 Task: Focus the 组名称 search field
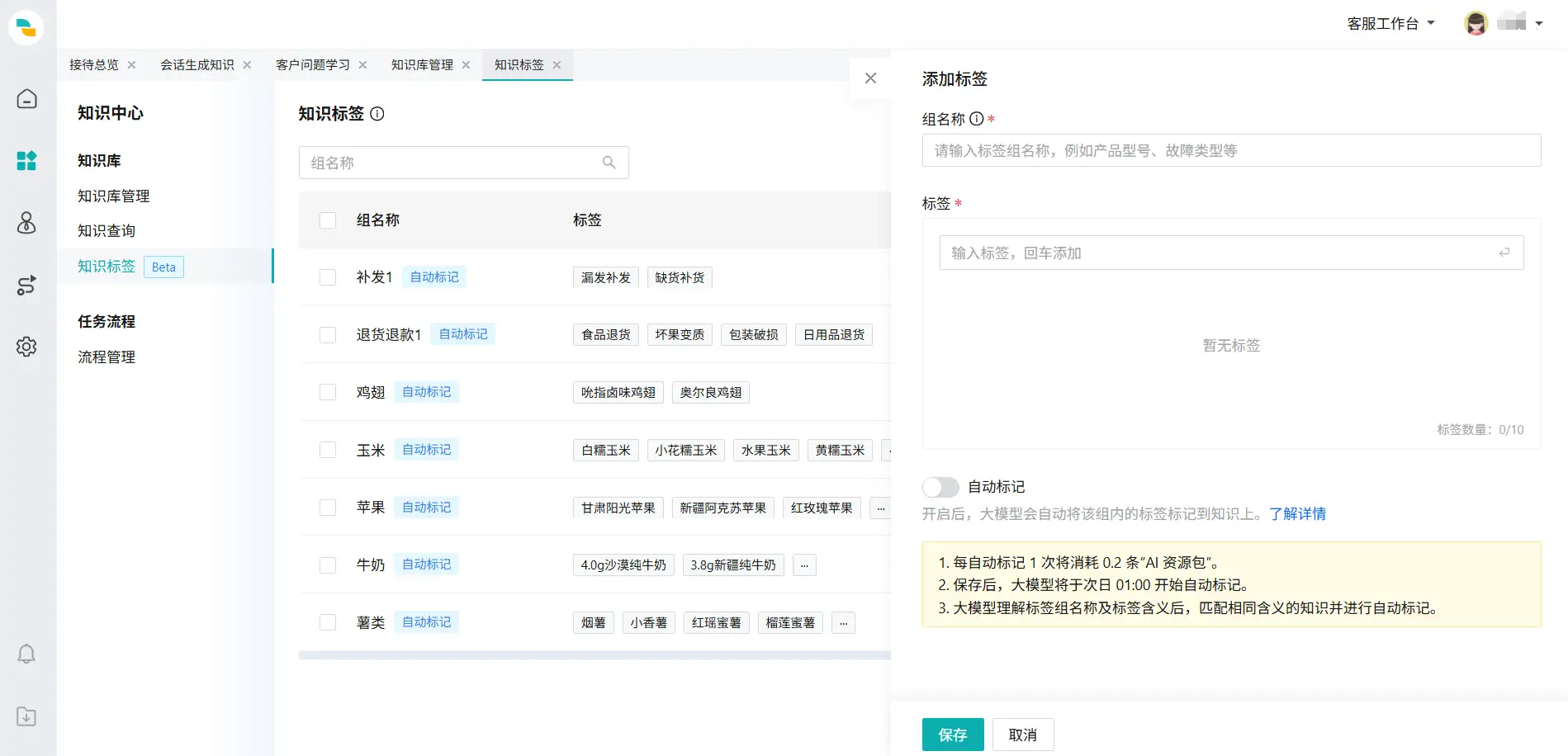pos(464,163)
